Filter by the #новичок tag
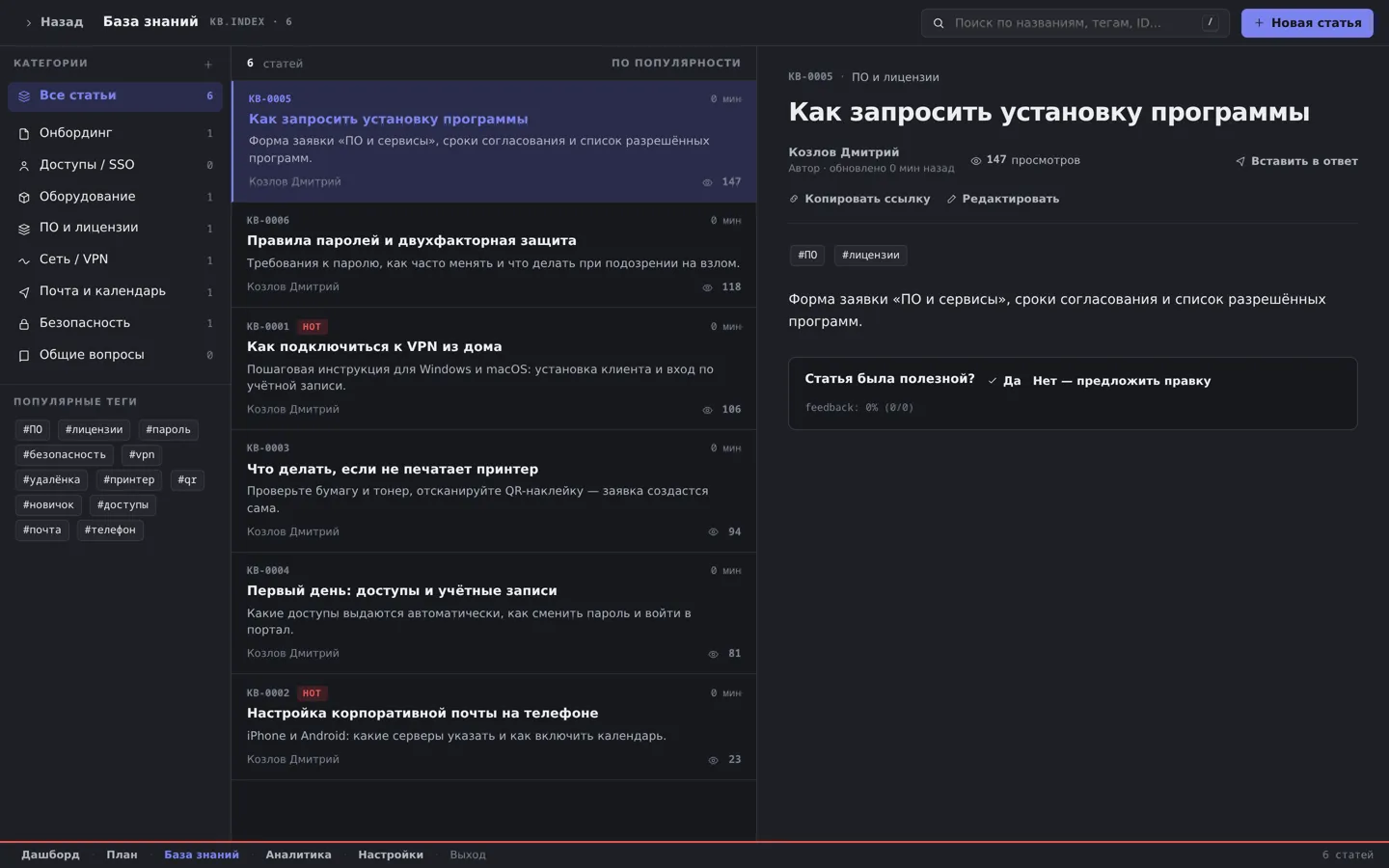 [48, 505]
